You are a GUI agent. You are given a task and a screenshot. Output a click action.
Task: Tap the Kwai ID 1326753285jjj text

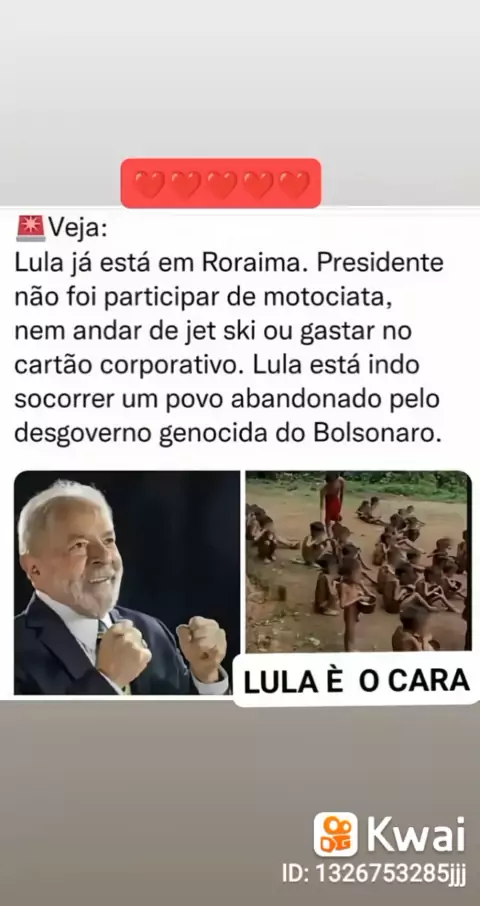pos(374,872)
